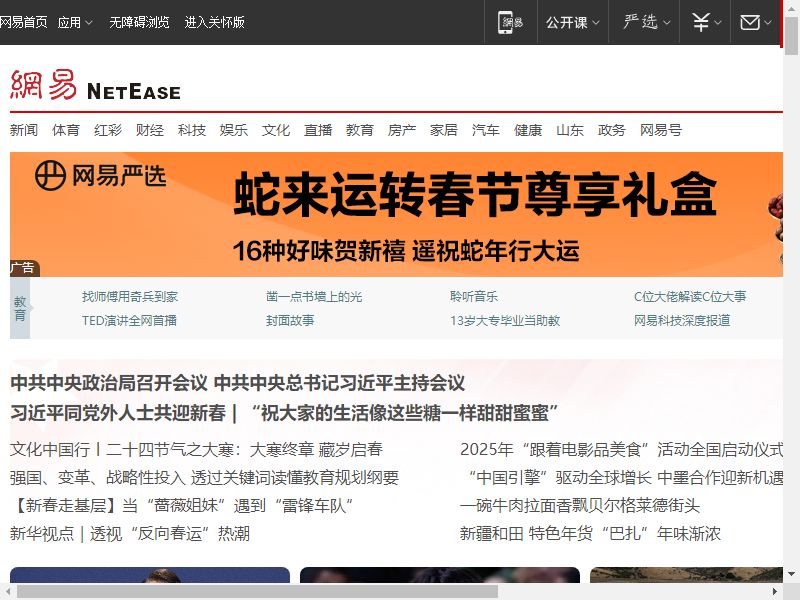Viewport: 800px width, 600px height.
Task: Open the 新闻 channel
Action: (x=24, y=130)
